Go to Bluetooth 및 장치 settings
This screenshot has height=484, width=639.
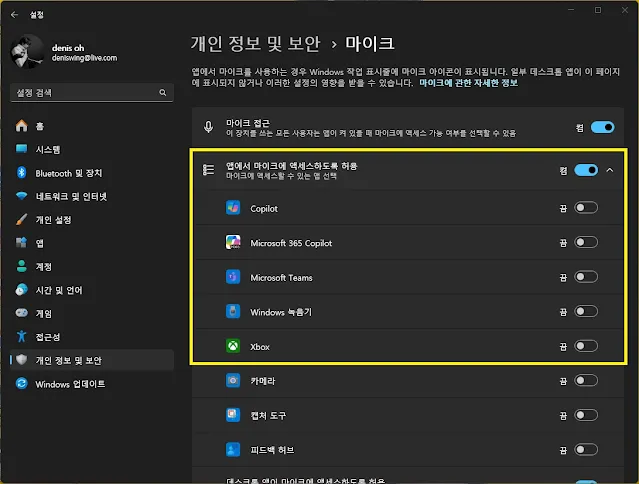92,173
